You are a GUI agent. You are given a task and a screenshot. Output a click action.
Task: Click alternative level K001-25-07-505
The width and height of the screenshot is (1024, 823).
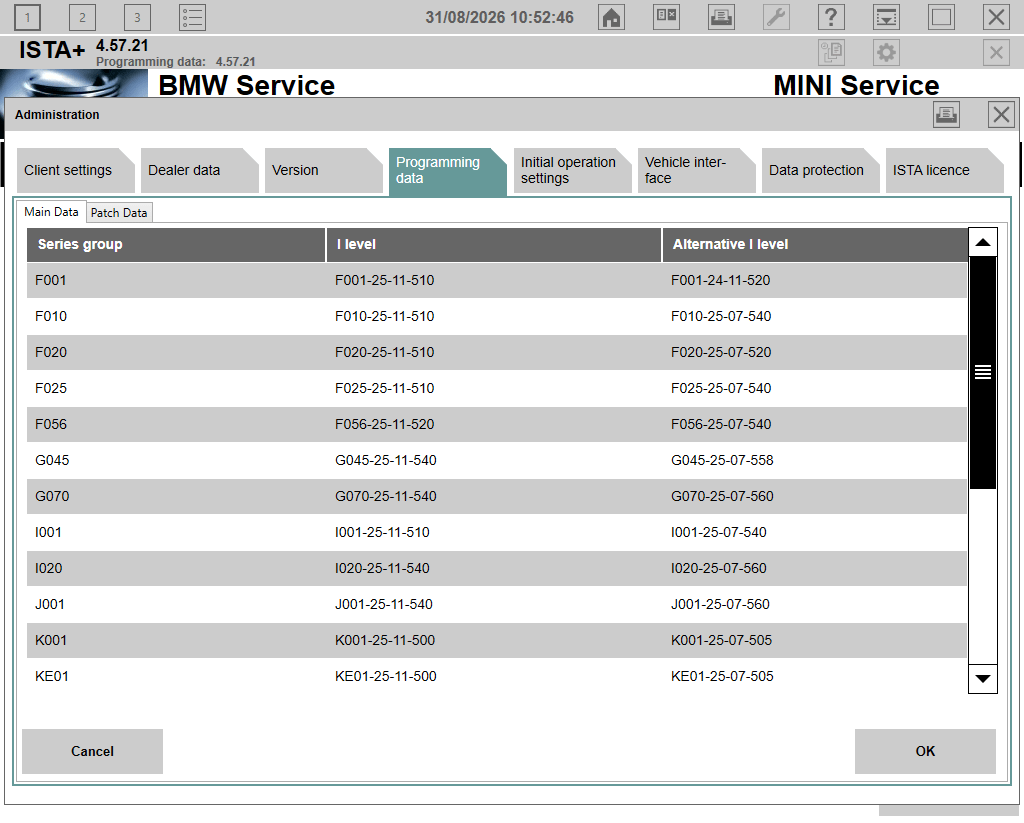722,640
